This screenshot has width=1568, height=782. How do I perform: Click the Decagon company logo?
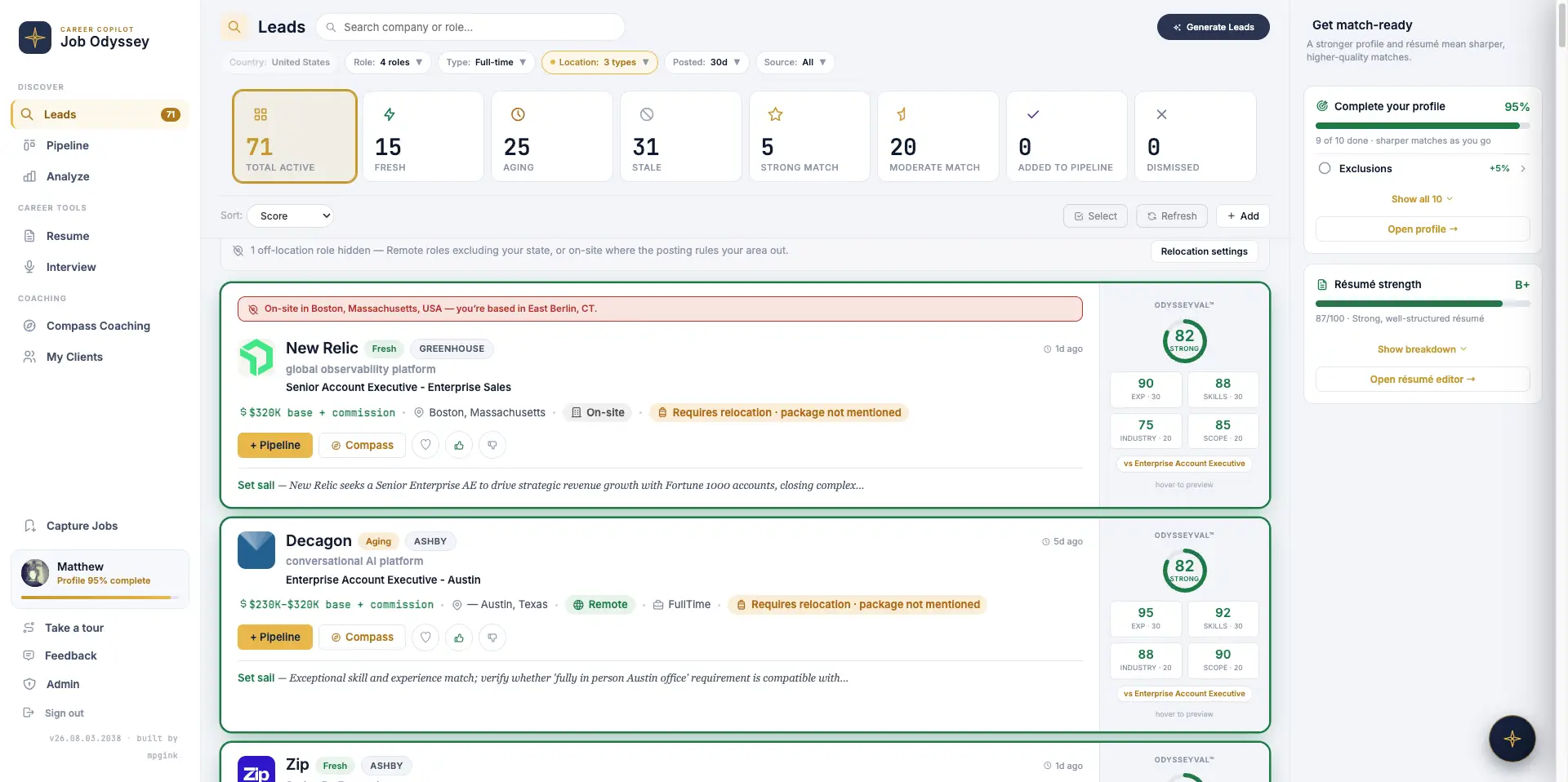(256, 550)
